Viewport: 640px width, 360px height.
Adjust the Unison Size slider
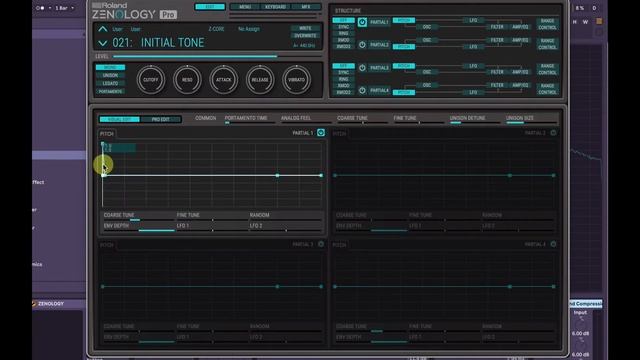coord(531,122)
